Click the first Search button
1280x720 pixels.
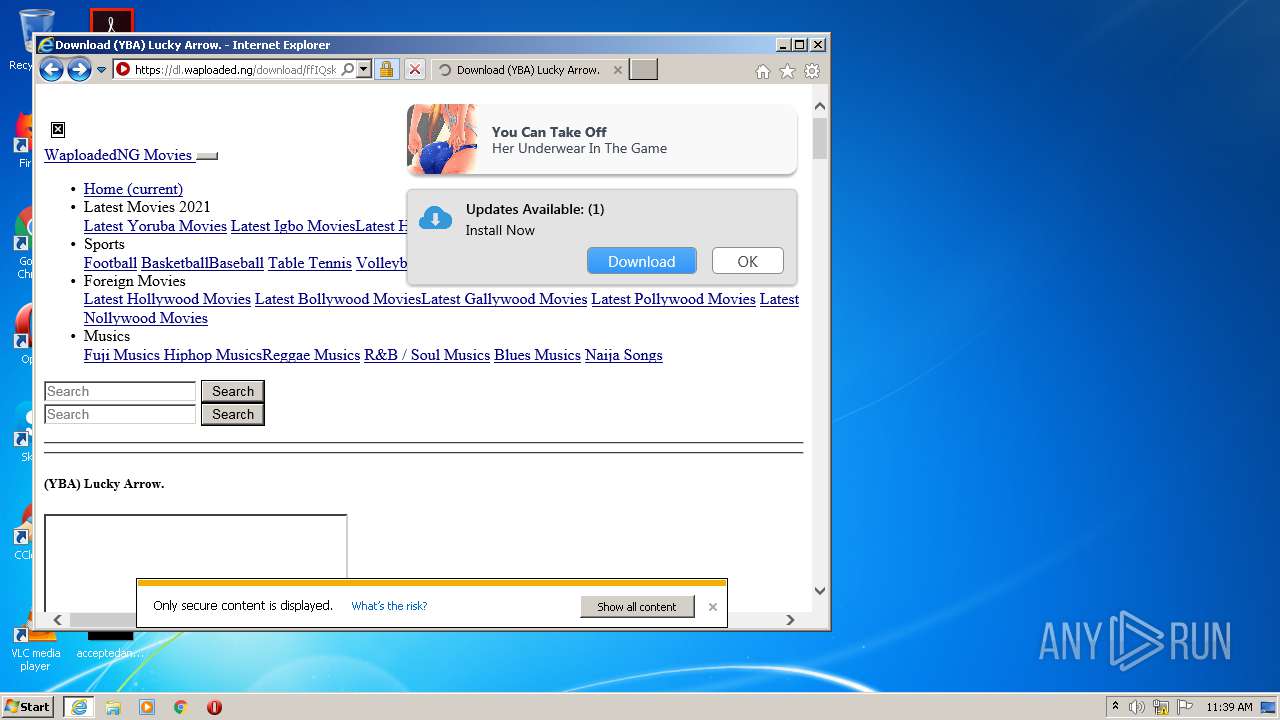tap(233, 391)
